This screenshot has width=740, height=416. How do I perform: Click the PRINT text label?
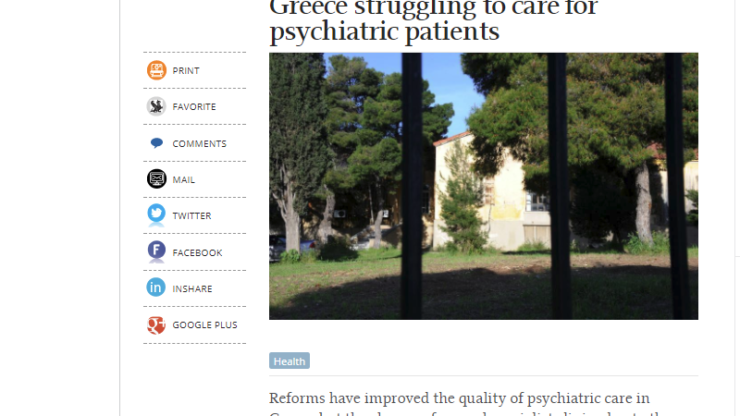coord(186,71)
